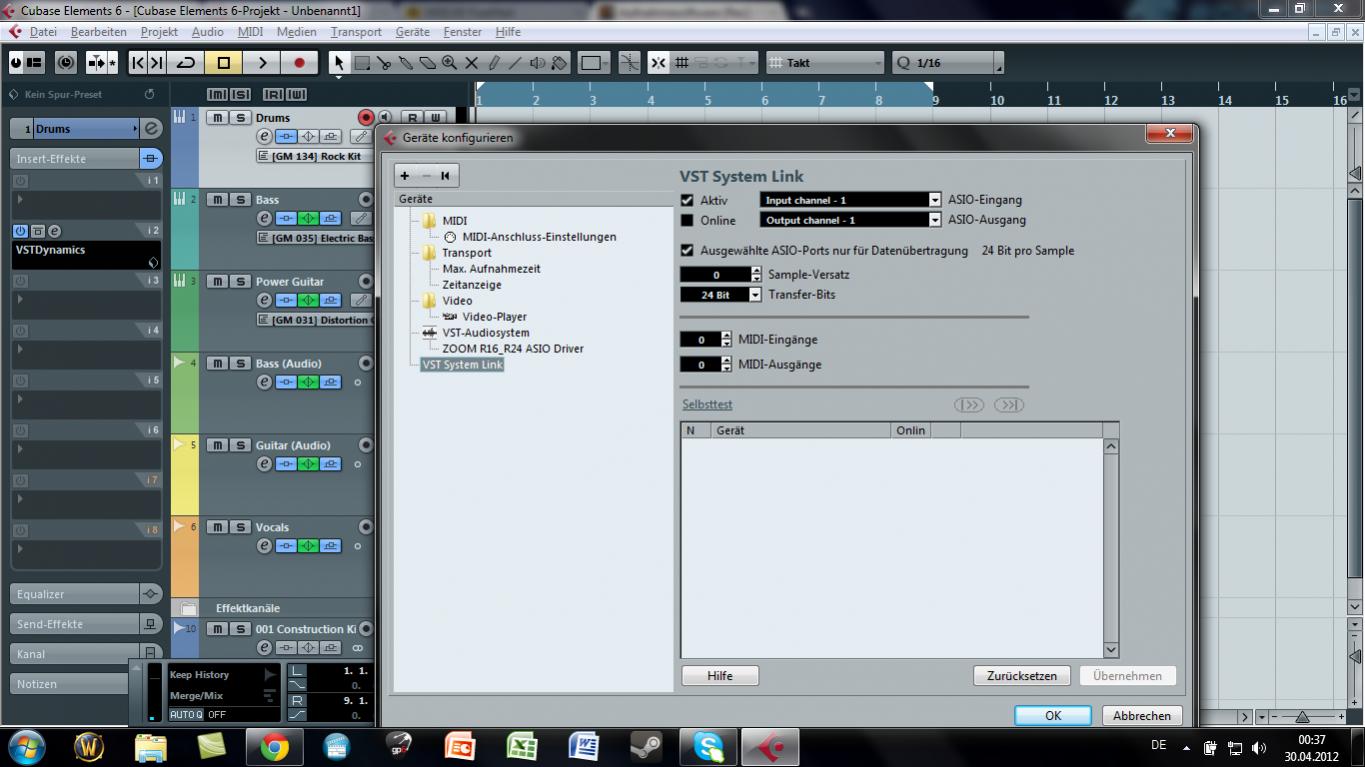Select the Erase tool

click(428, 63)
